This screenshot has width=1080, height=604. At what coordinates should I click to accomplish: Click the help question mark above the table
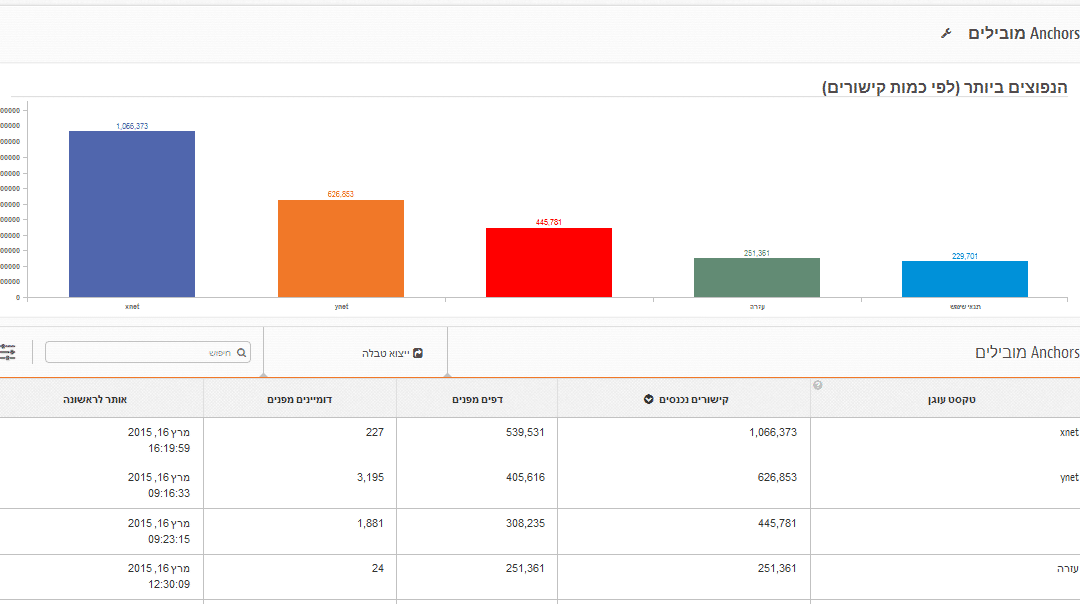[x=818, y=385]
